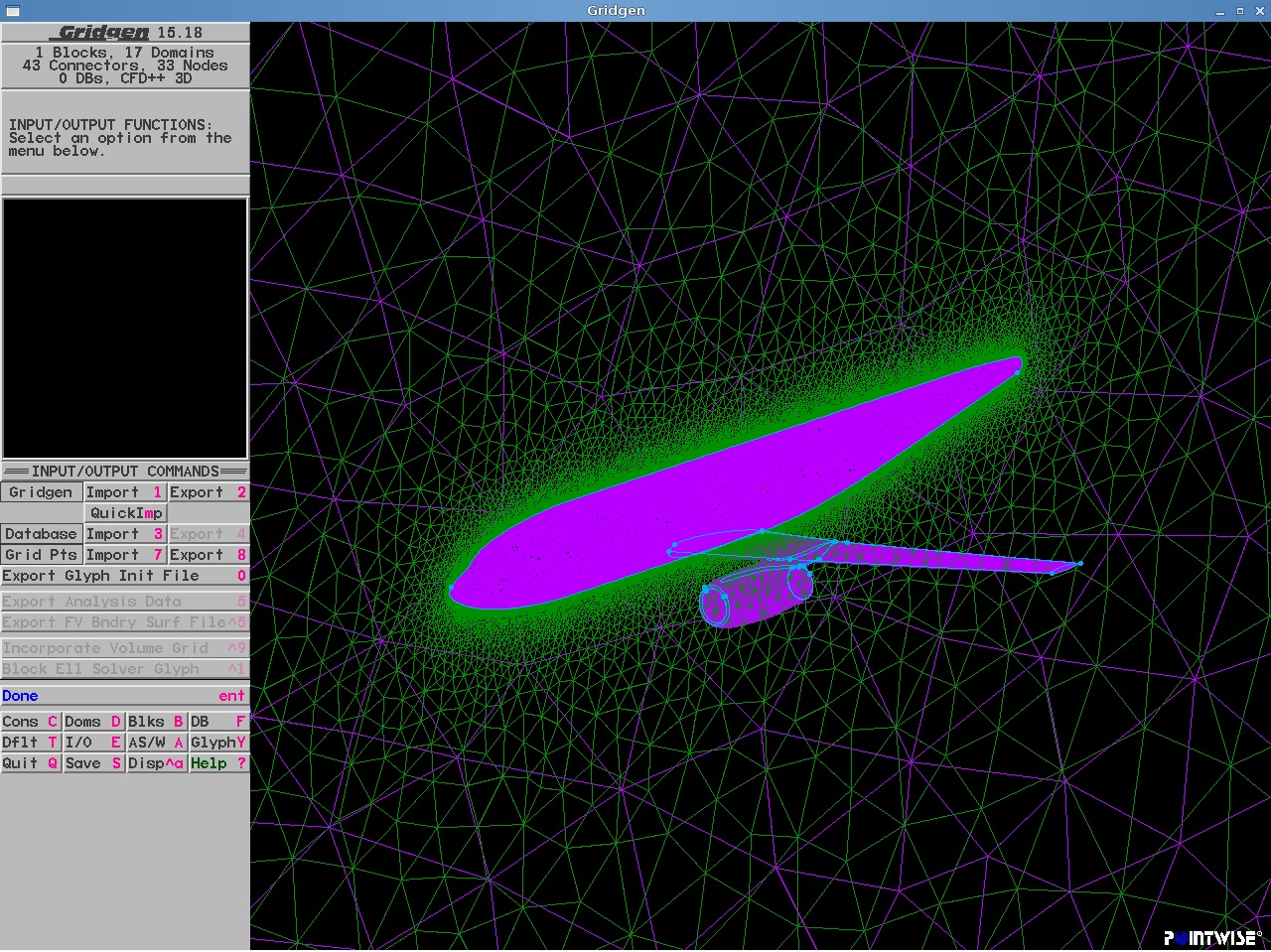The image size is (1271, 952).
Task: Open the window menu icon in title bar
Action: 12,11
